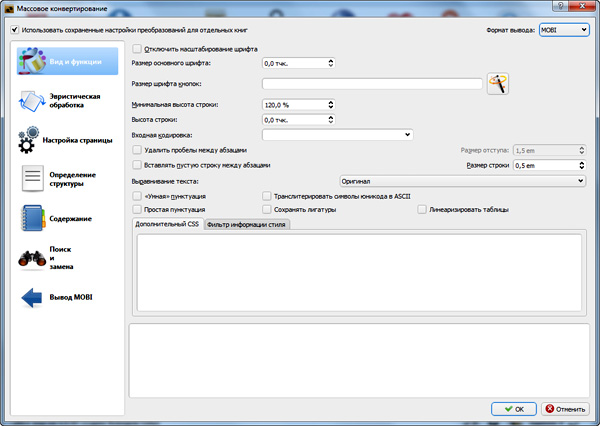Open the Формат вывода MOBI dropdown
The height and width of the screenshot is (426, 600).
[561, 30]
